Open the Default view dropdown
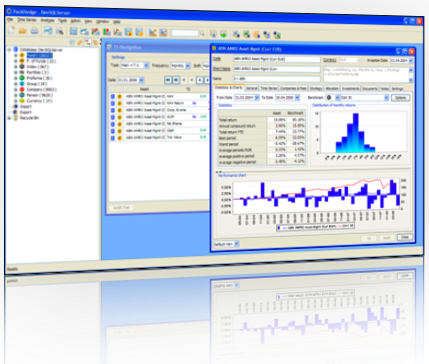This screenshot has height=364, width=429. 236,244
